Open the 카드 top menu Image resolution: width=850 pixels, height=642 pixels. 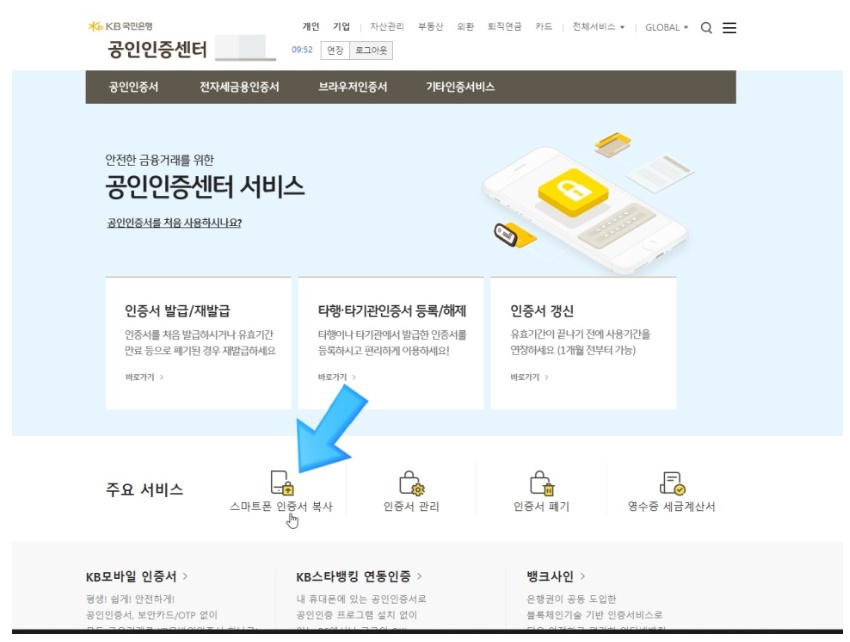[543, 27]
